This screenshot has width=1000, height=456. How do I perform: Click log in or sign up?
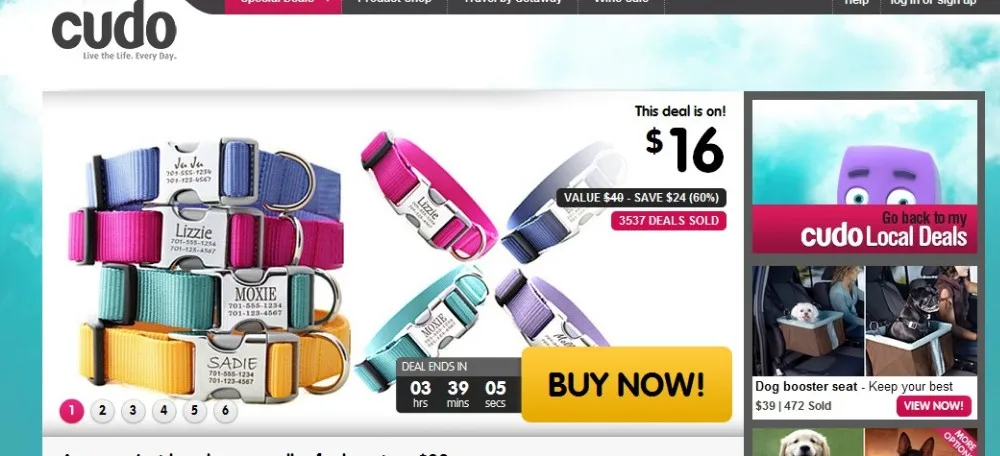[933, 4]
